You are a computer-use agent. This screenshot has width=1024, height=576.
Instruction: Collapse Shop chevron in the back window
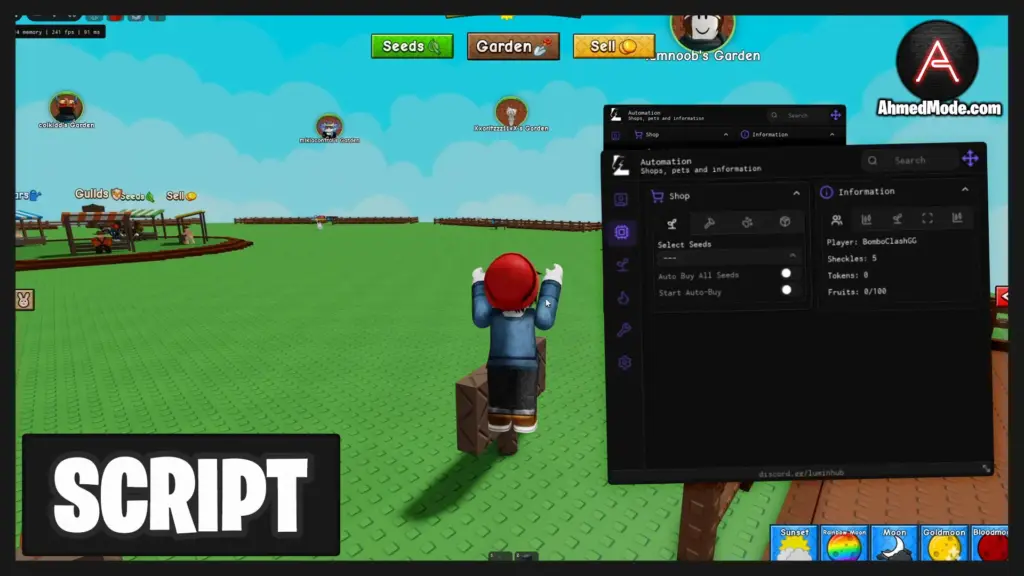[726, 135]
